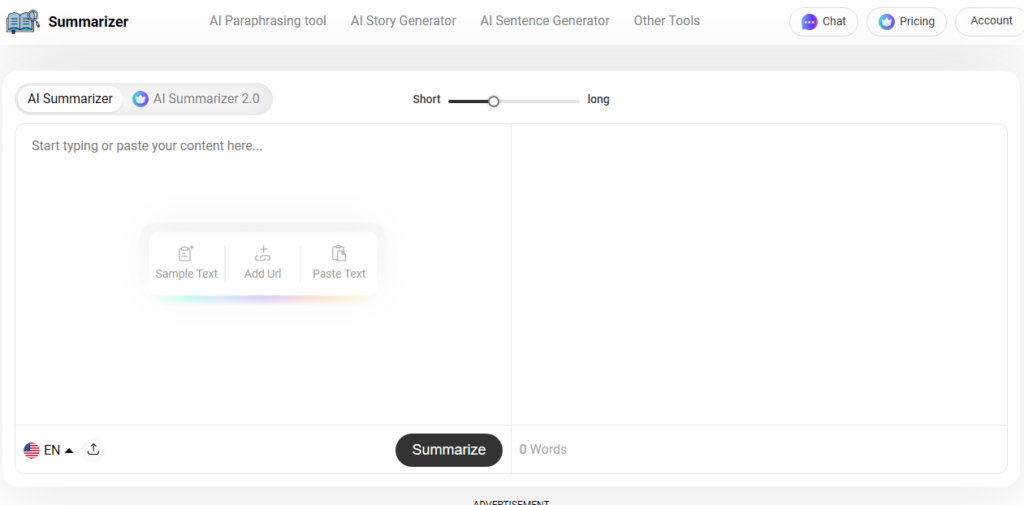
Task: Open AI Story Generator menu item
Action: pyautogui.click(x=403, y=21)
